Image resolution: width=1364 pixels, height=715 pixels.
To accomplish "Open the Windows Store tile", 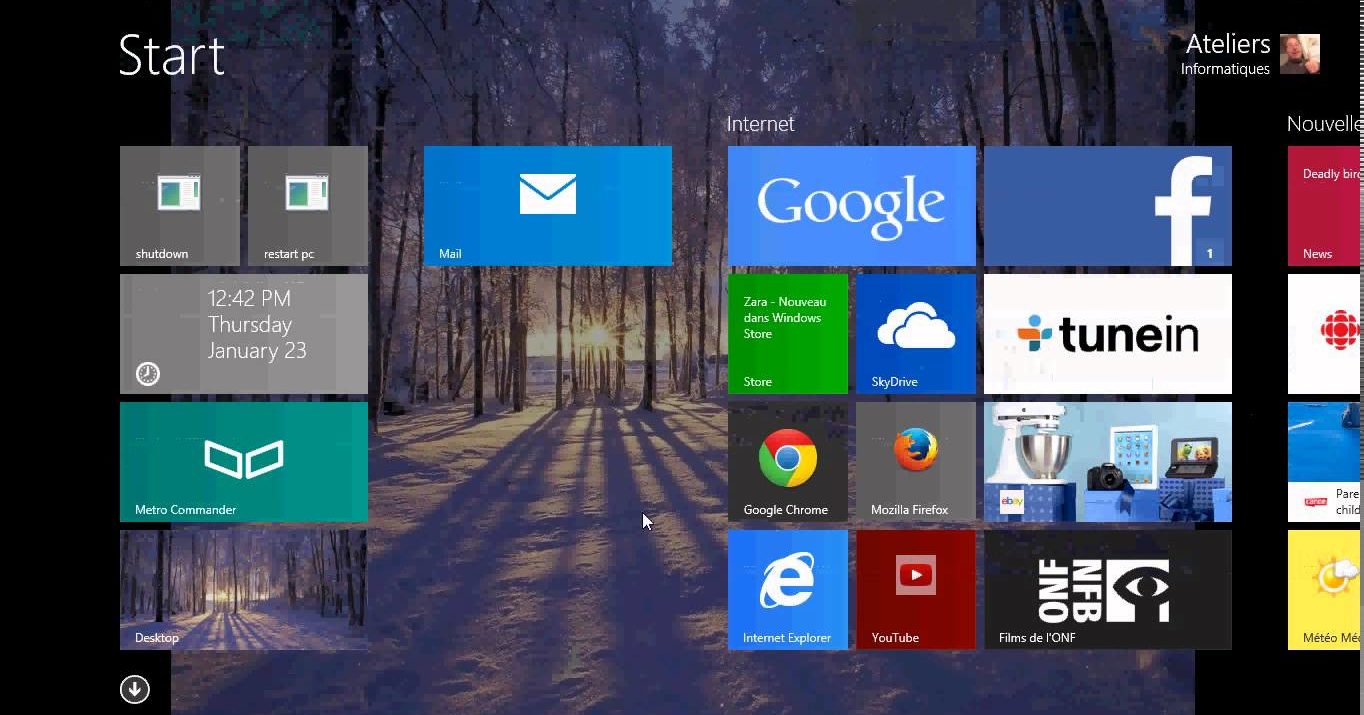I will coord(787,333).
